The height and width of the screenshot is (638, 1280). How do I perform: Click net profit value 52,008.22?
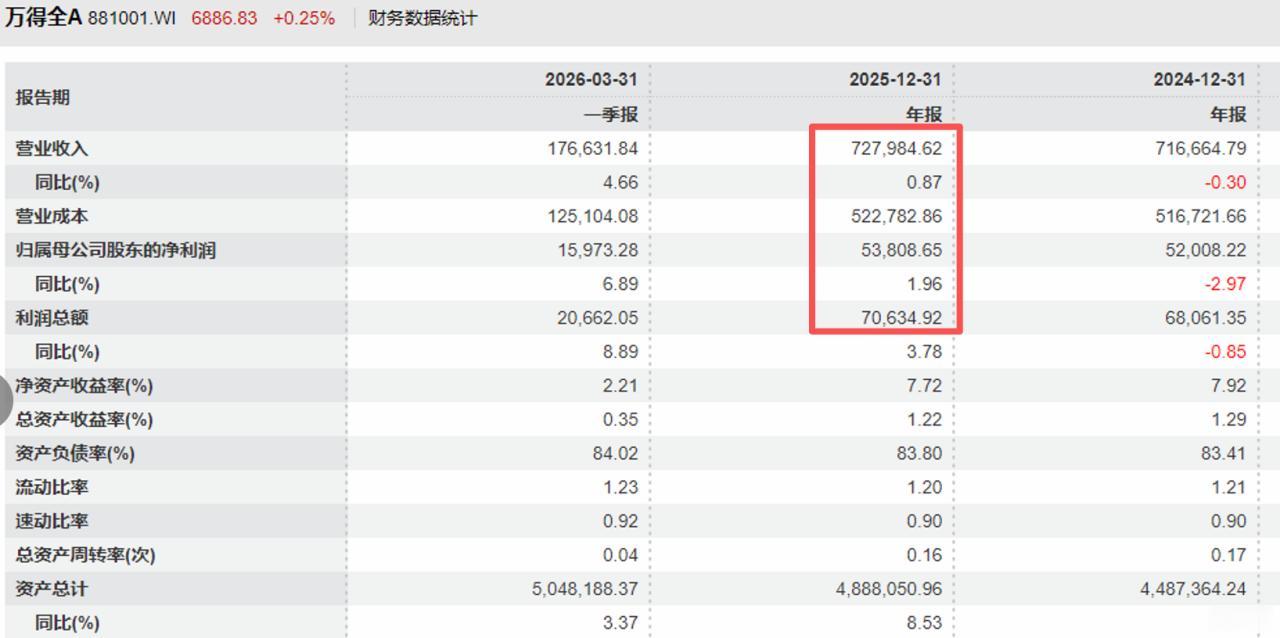(x=1206, y=250)
